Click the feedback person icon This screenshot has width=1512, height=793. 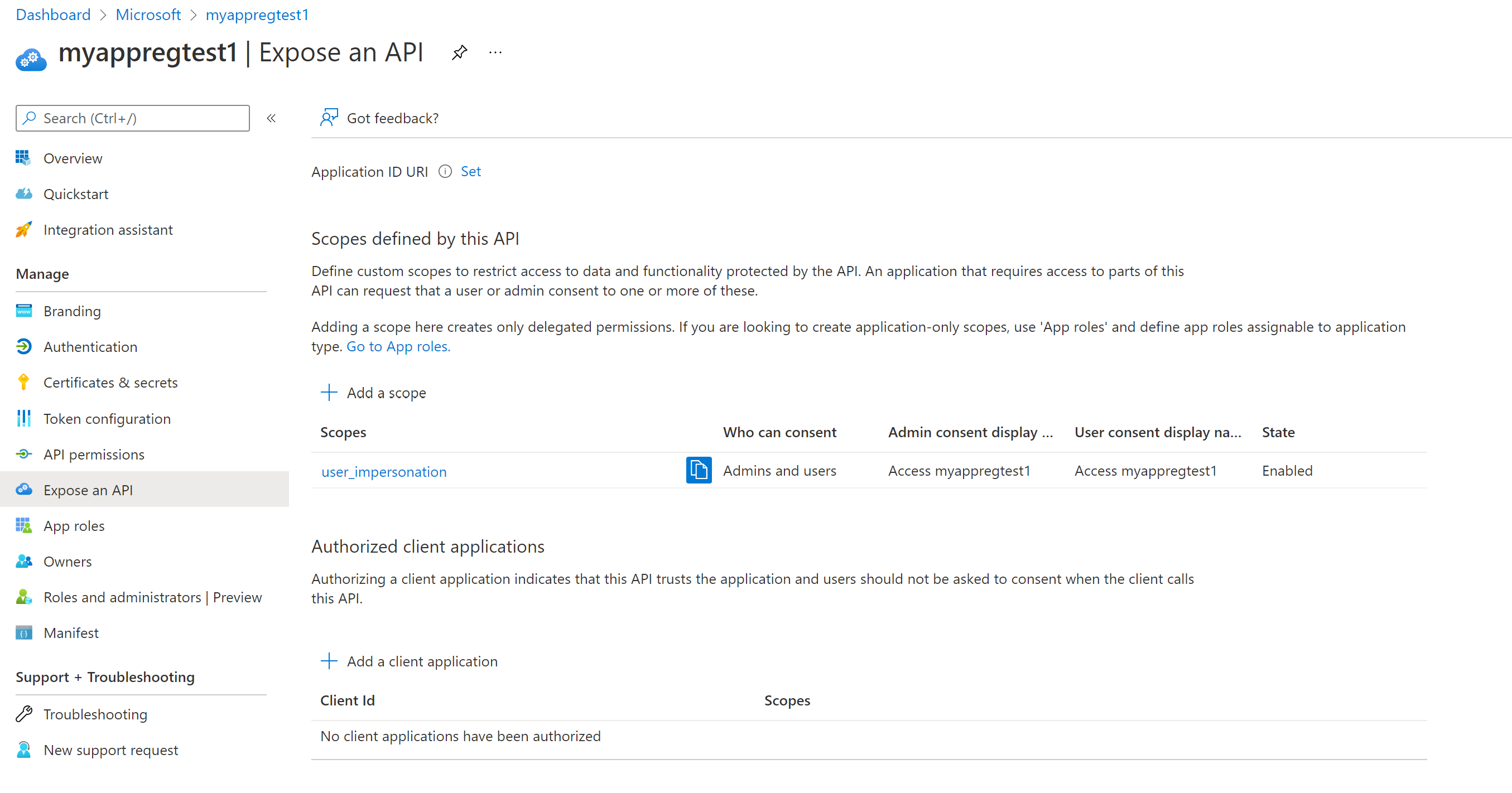pos(329,117)
